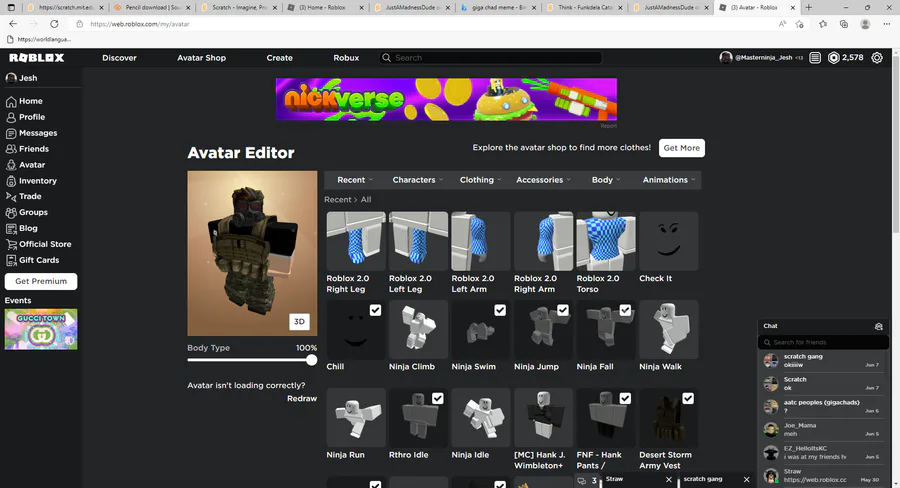Switch to the giga chad meme tab

pyautogui.click(x=497, y=7)
